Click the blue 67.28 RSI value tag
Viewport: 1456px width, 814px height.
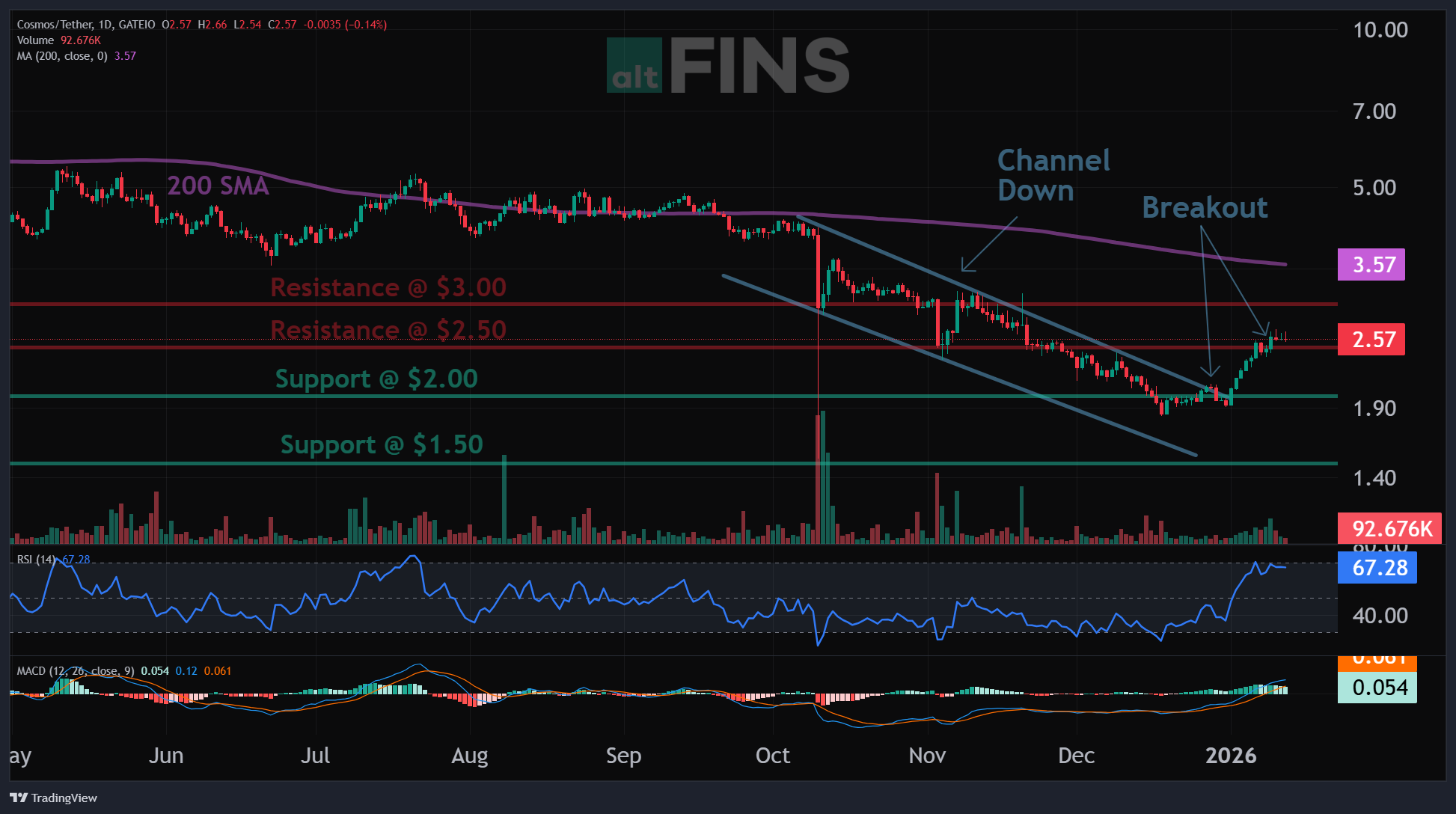click(1378, 568)
